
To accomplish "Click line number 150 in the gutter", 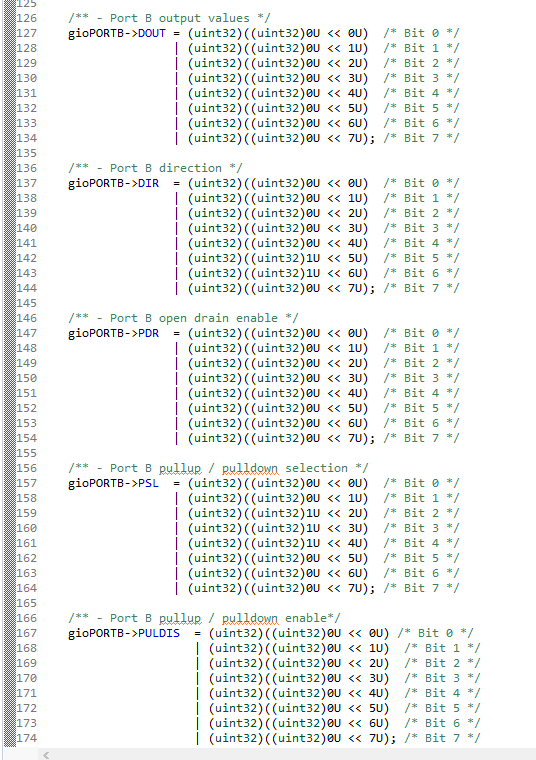I will 27,378.
